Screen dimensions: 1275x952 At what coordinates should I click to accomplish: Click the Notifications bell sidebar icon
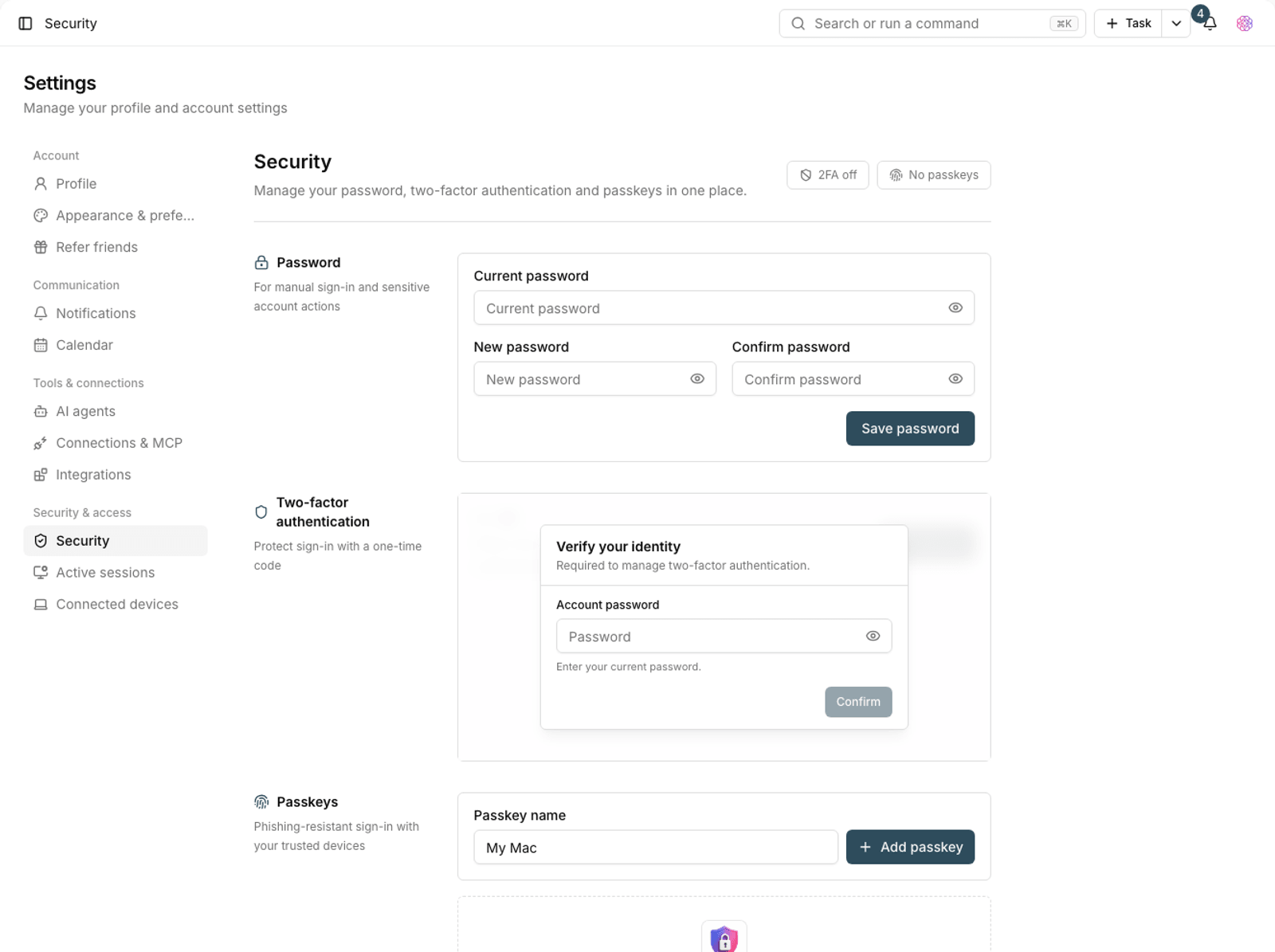[x=41, y=313]
